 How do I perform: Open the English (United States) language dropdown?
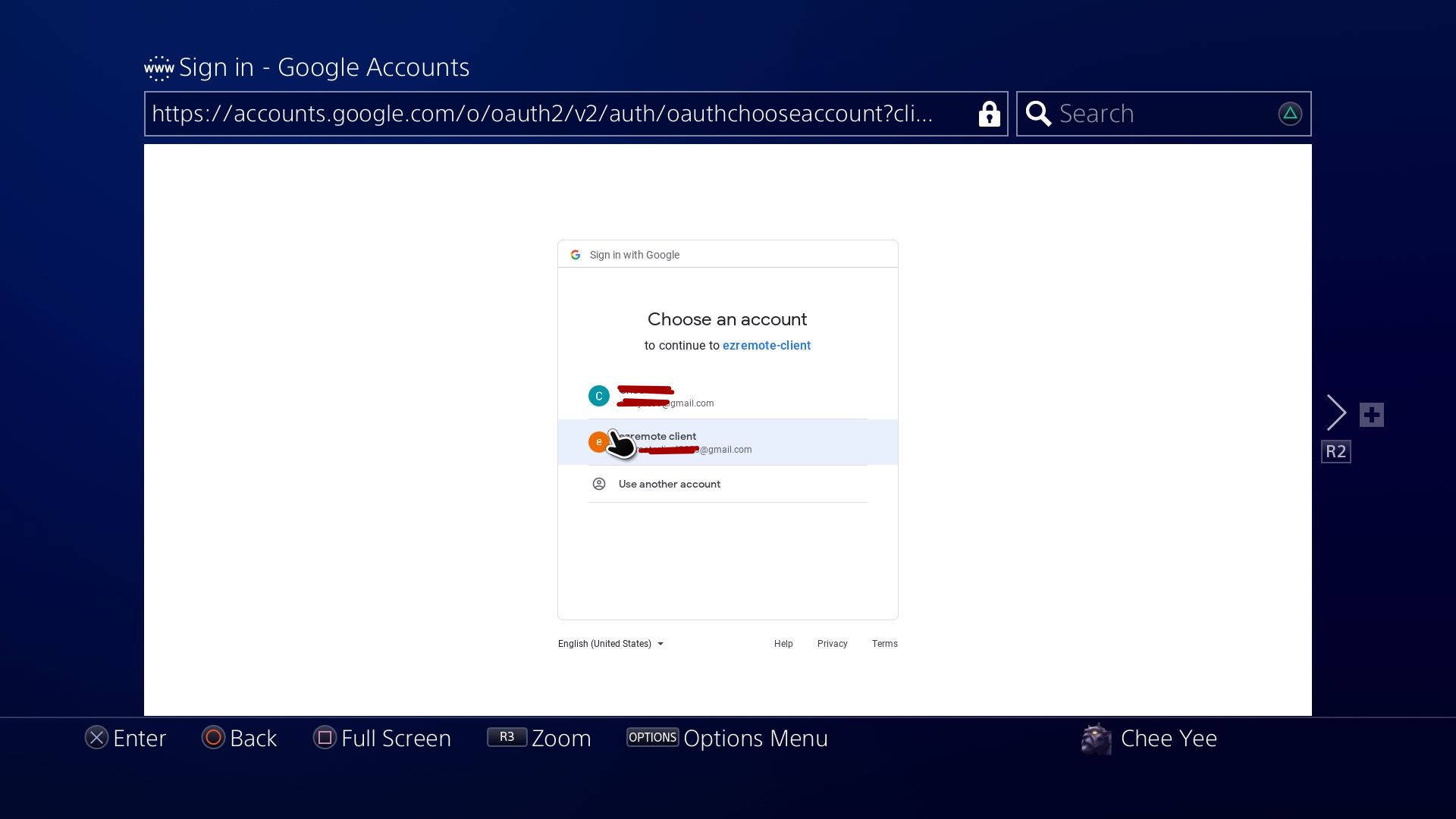tap(610, 644)
